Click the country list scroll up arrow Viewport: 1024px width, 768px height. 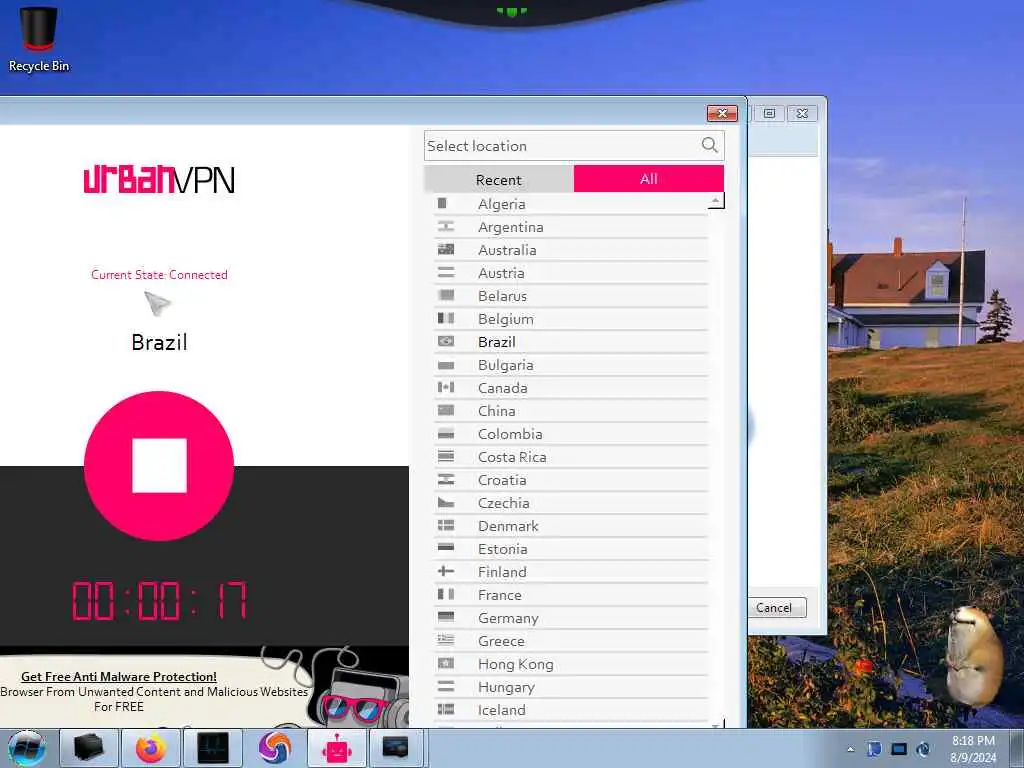[716, 200]
